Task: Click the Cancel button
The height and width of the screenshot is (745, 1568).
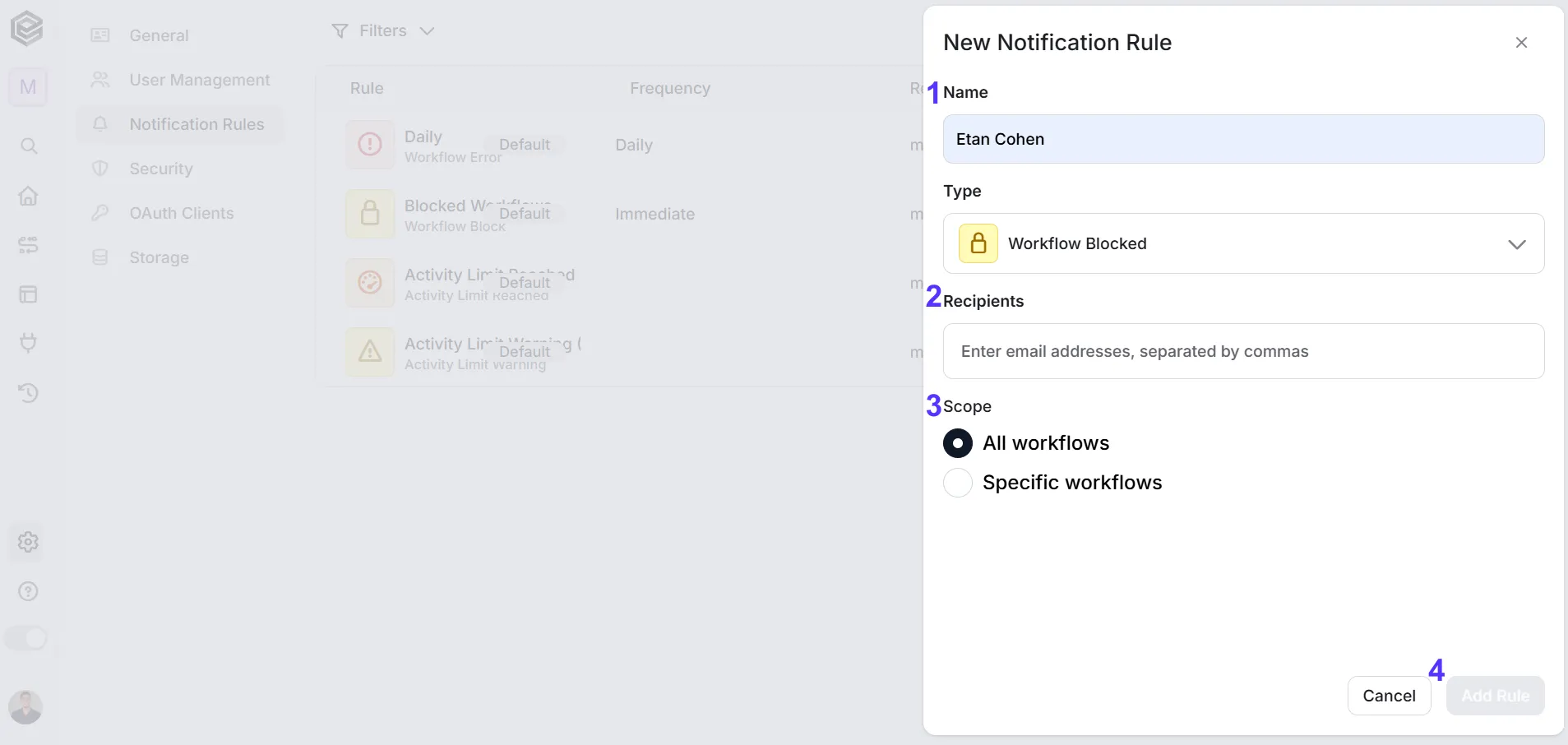Action: [1389, 696]
